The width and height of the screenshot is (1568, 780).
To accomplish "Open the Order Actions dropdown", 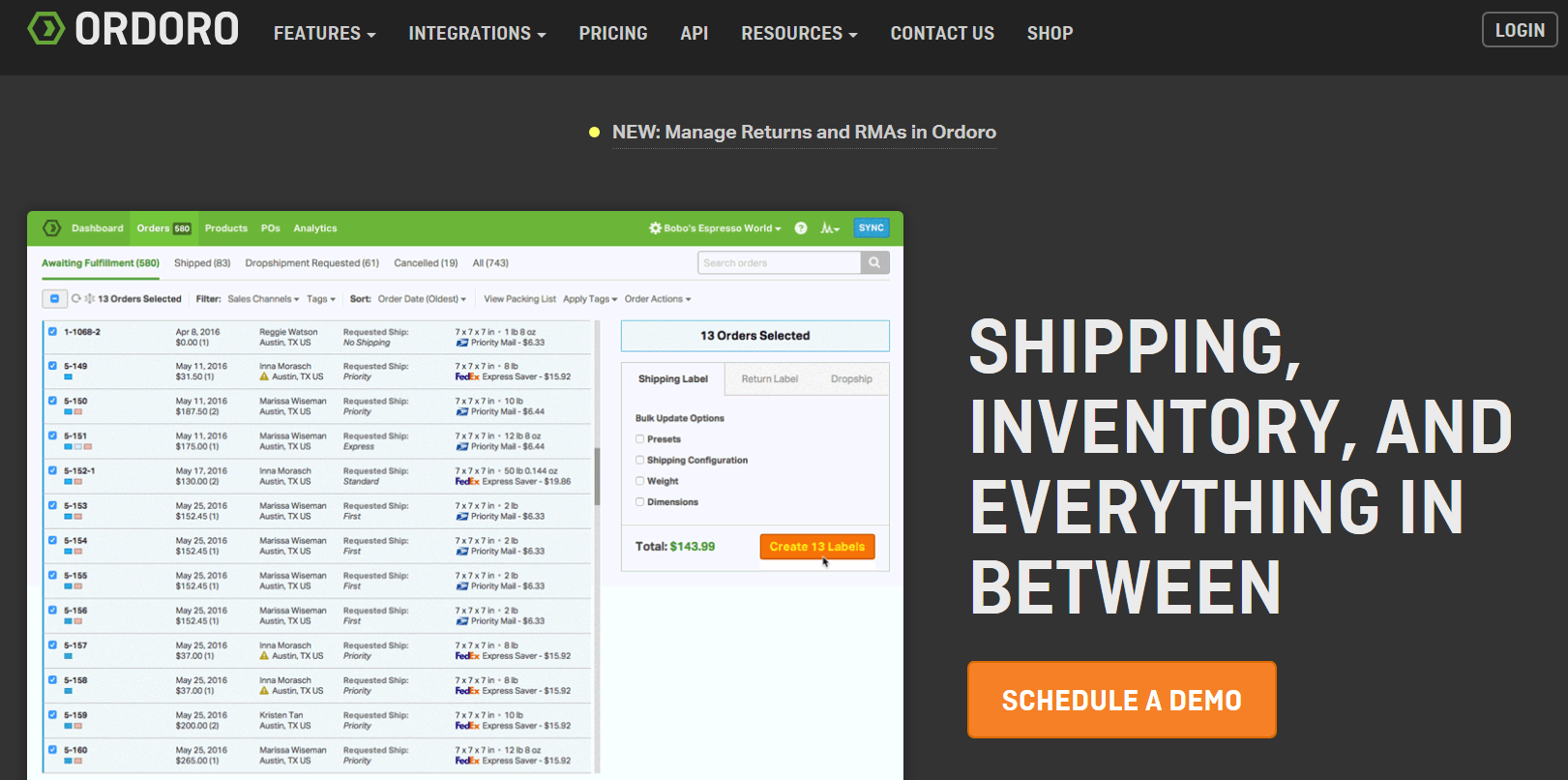I will (x=658, y=299).
